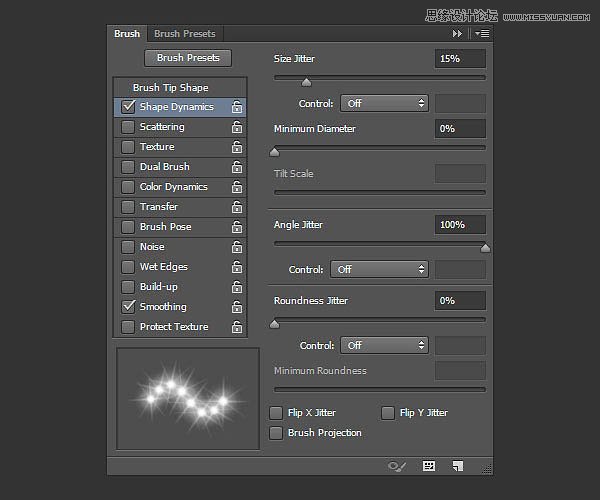Viewport: 600px width, 500px height.
Task: Enable the Brush Pose checkbox
Action: [128, 227]
